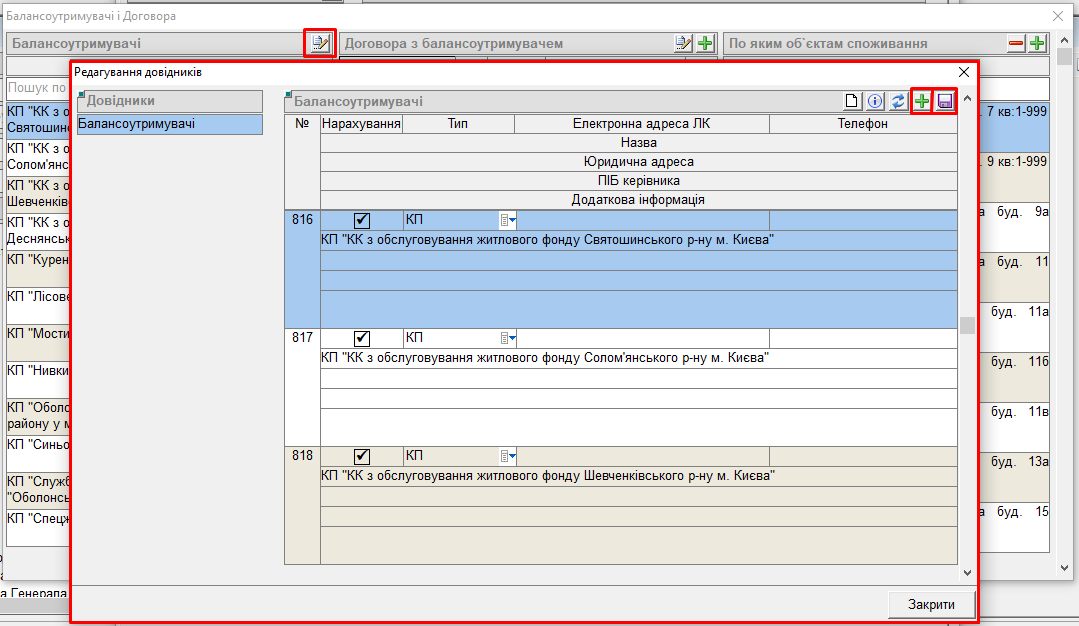
Task: Click the Електронна адреса ЛК column header
Action: click(641, 124)
